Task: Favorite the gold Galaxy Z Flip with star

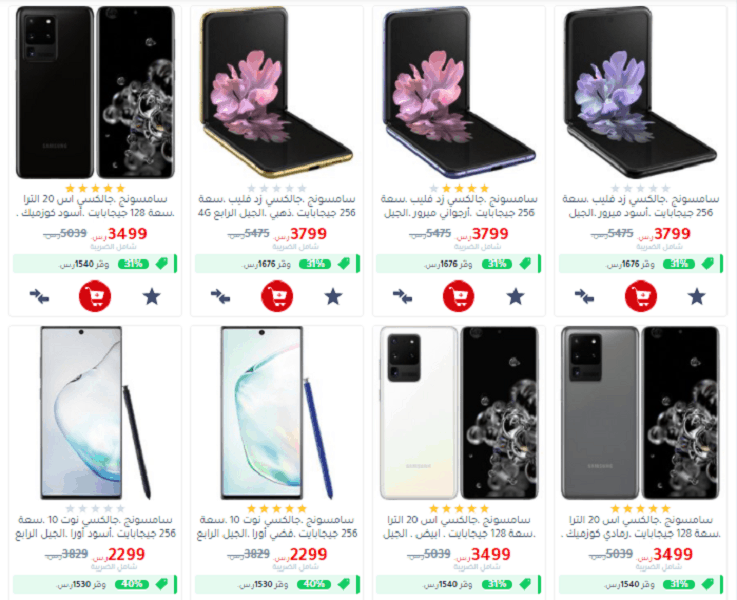Action: pyautogui.click(x=333, y=296)
